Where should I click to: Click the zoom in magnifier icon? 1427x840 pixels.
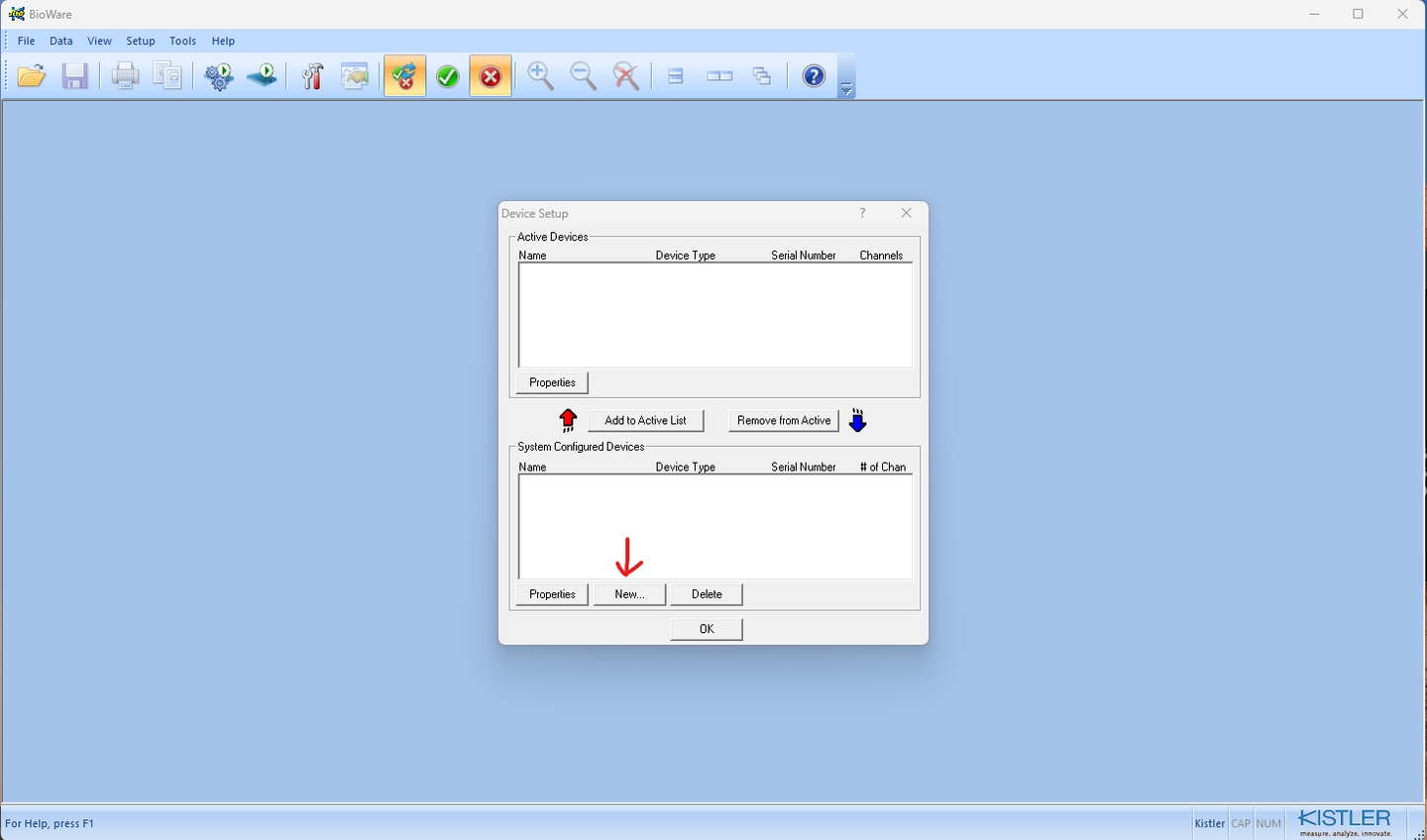click(540, 76)
